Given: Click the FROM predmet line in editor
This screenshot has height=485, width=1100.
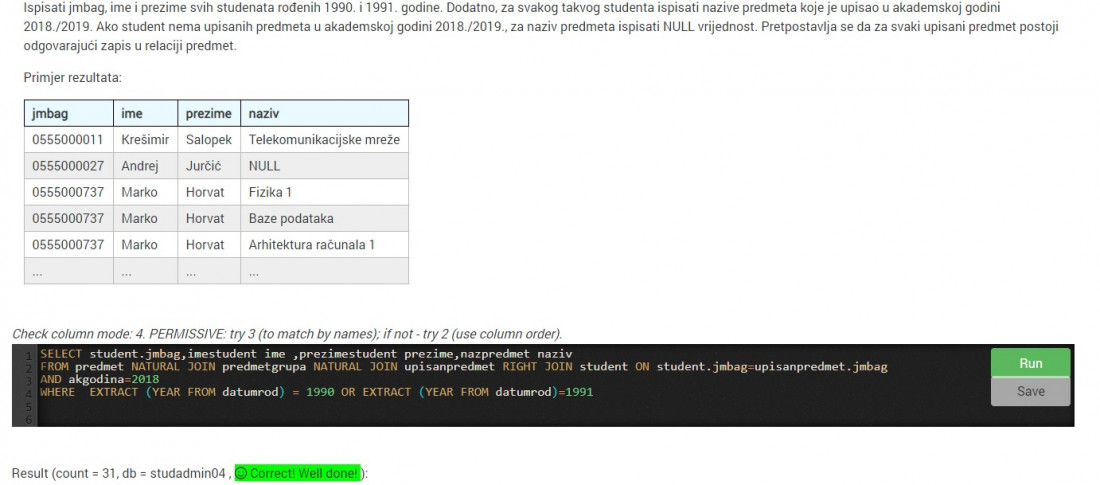Looking at the screenshot, I should 464,366.
